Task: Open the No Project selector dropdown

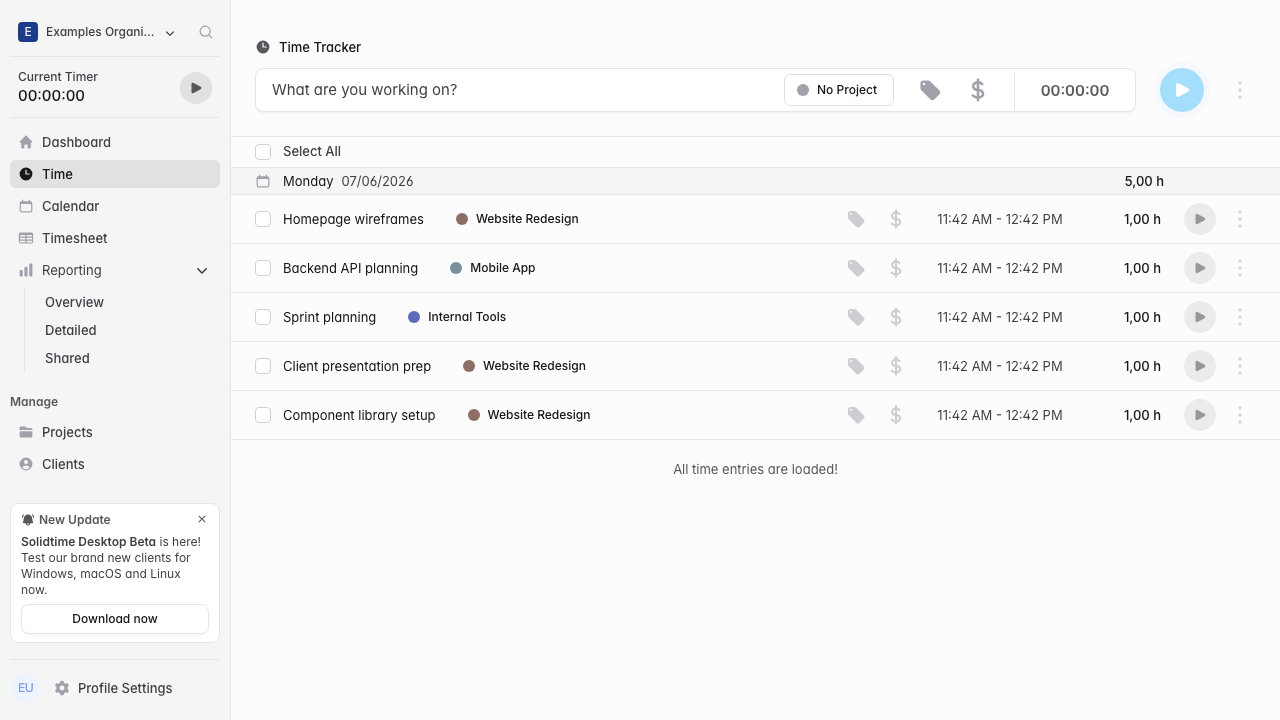Action: click(x=839, y=90)
